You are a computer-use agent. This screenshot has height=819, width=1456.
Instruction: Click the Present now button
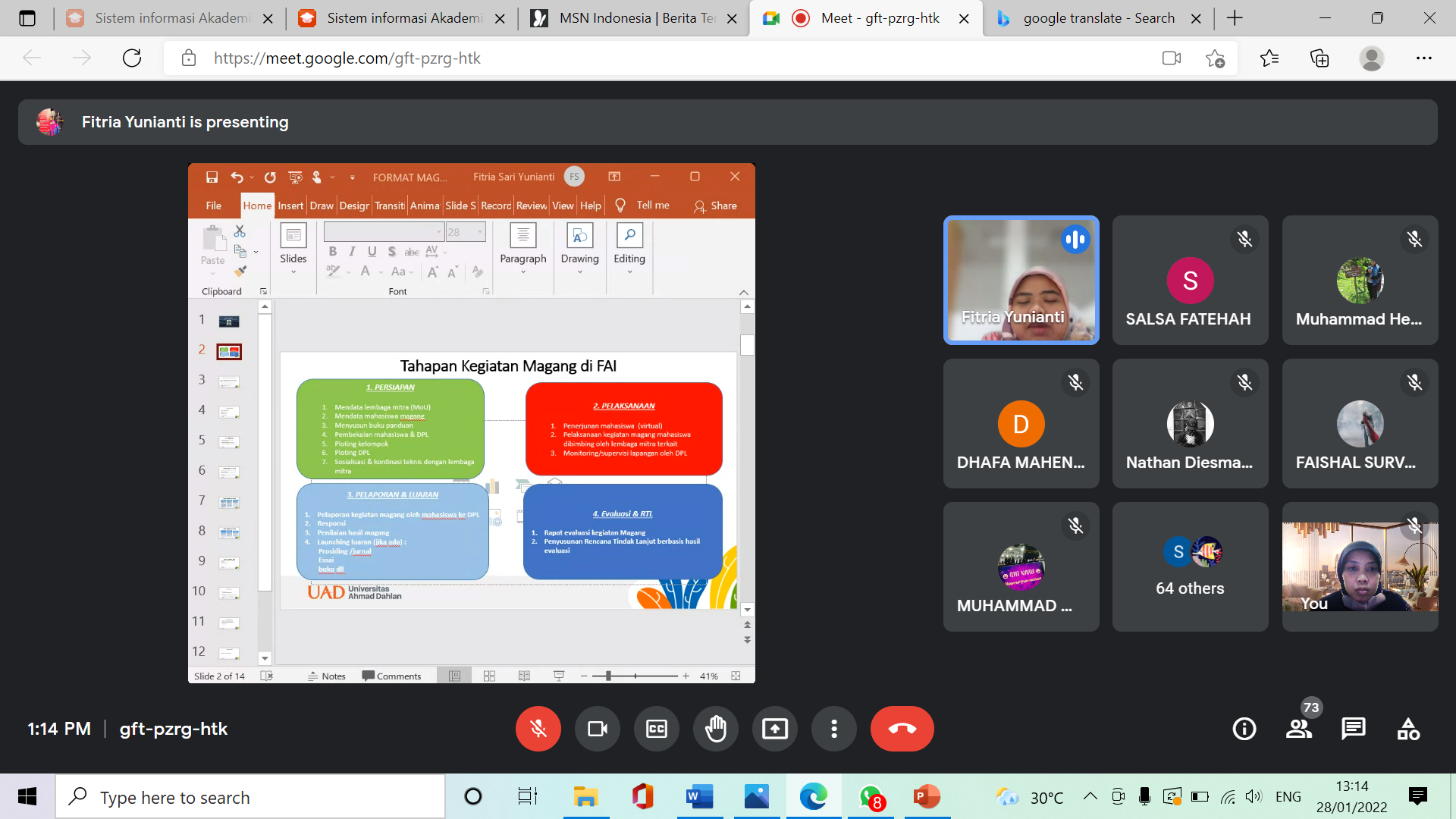click(x=774, y=729)
